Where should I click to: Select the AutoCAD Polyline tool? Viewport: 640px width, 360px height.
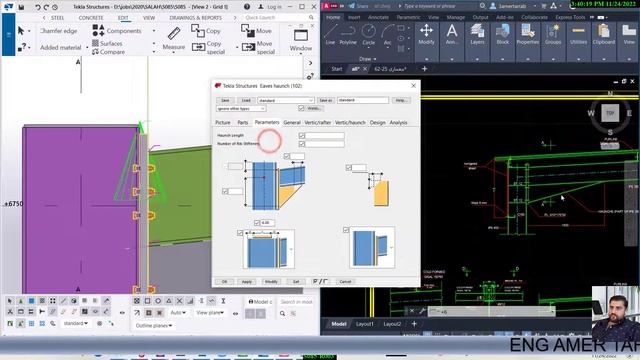[348, 35]
